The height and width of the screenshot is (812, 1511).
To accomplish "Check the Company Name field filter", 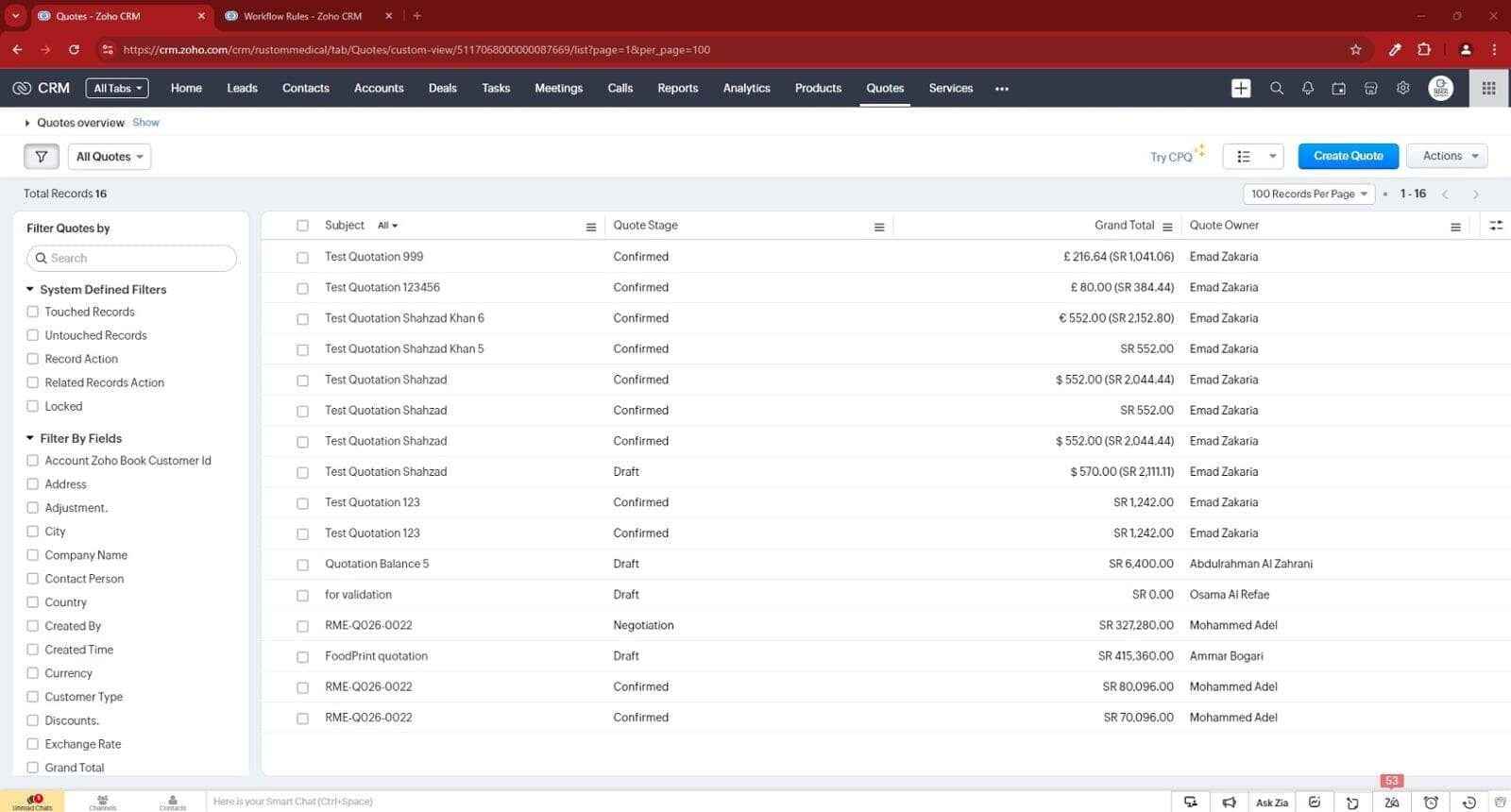I will click(33, 555).
